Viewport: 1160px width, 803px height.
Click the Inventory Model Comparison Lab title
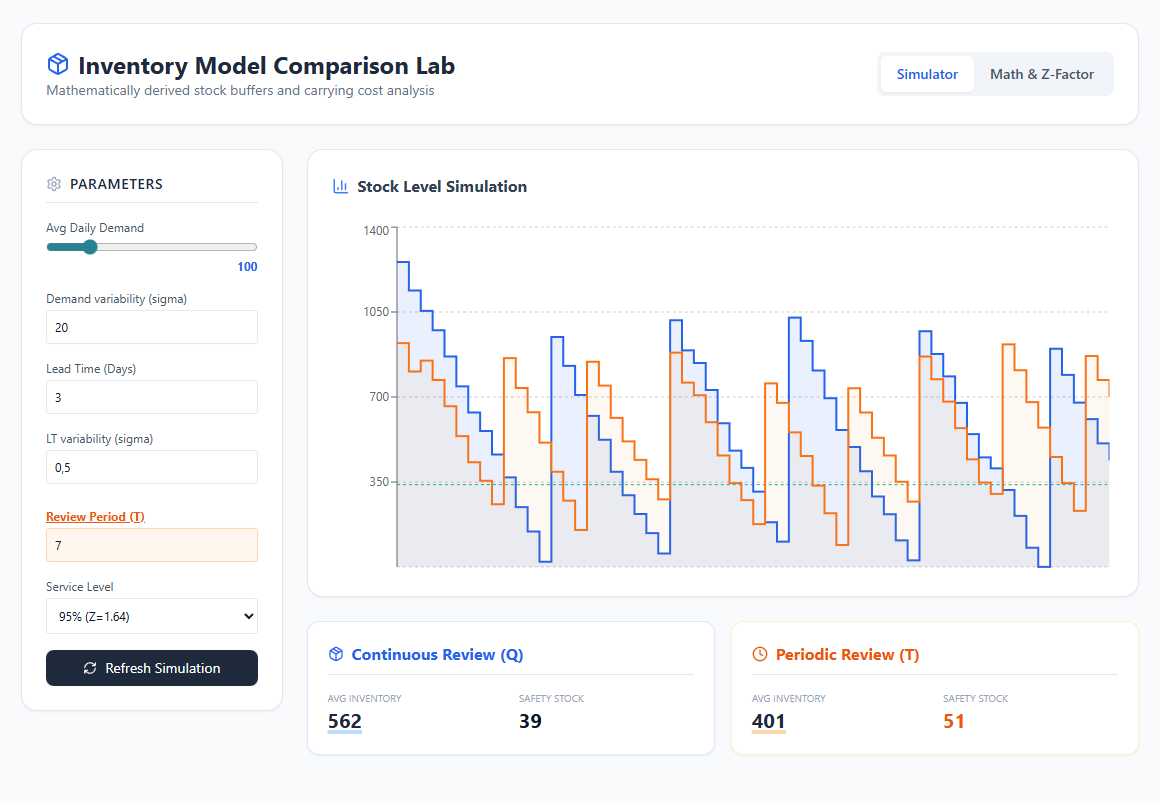(x=266, y=65)
